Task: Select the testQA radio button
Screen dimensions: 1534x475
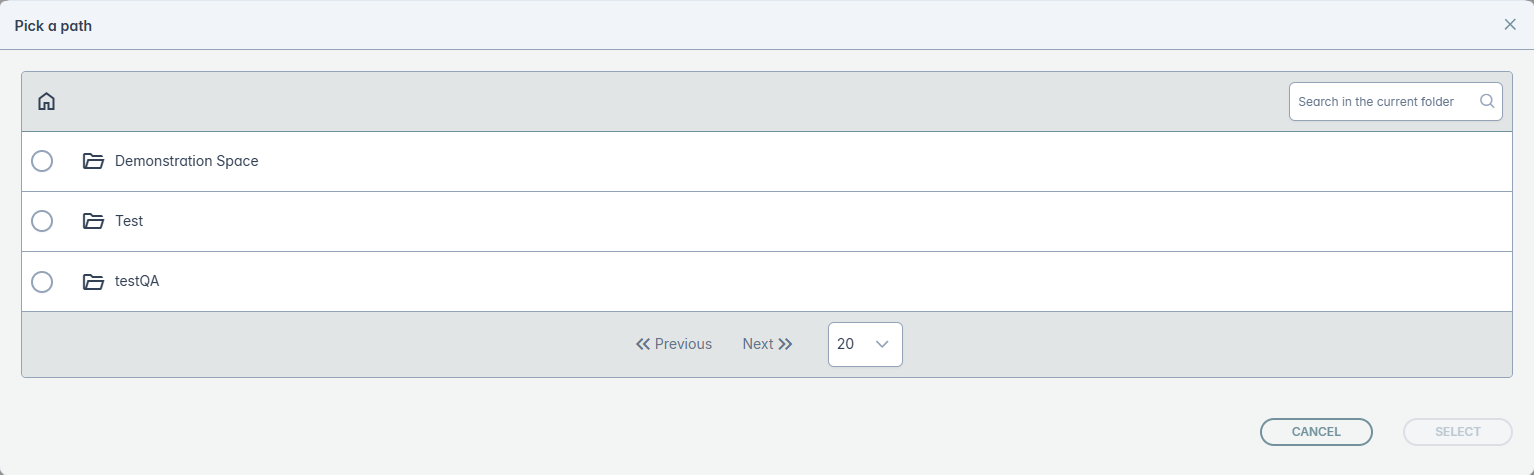Action: [x=42, y=282]
